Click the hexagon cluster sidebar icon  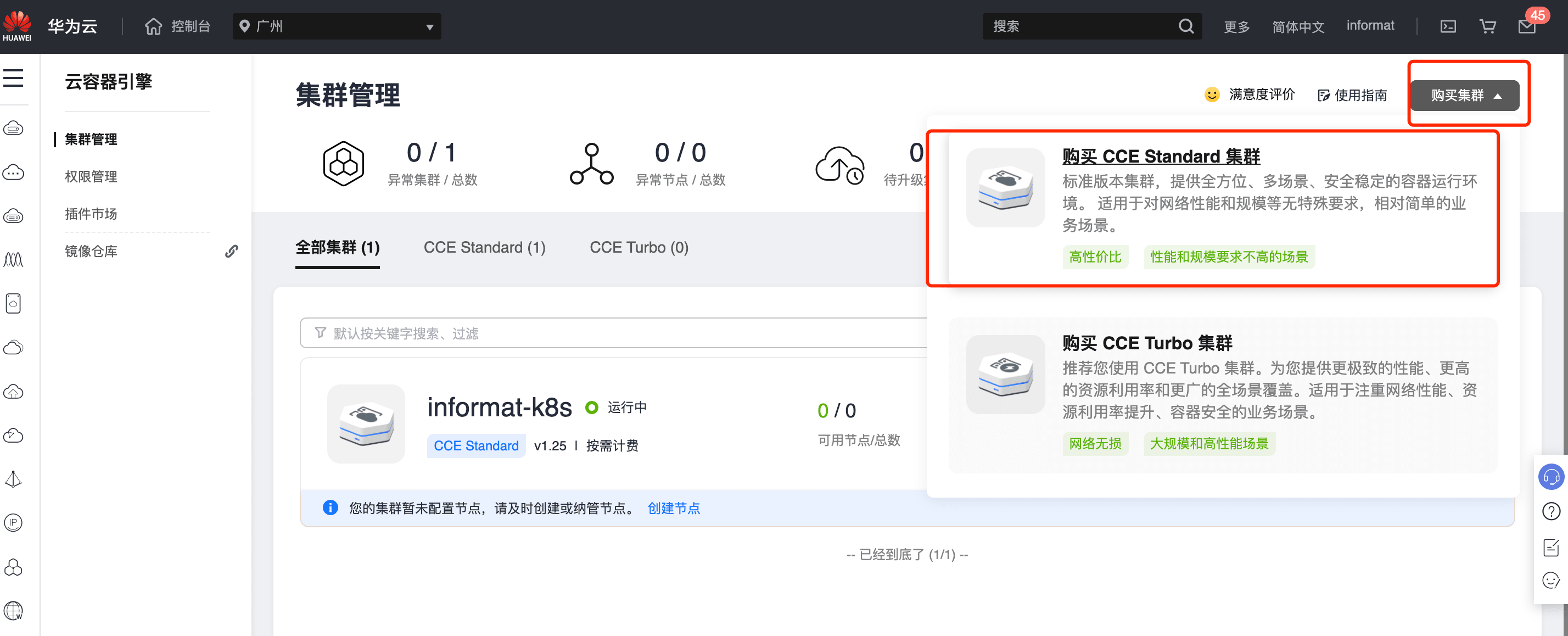pyautogui.click(x=13, y=567)
